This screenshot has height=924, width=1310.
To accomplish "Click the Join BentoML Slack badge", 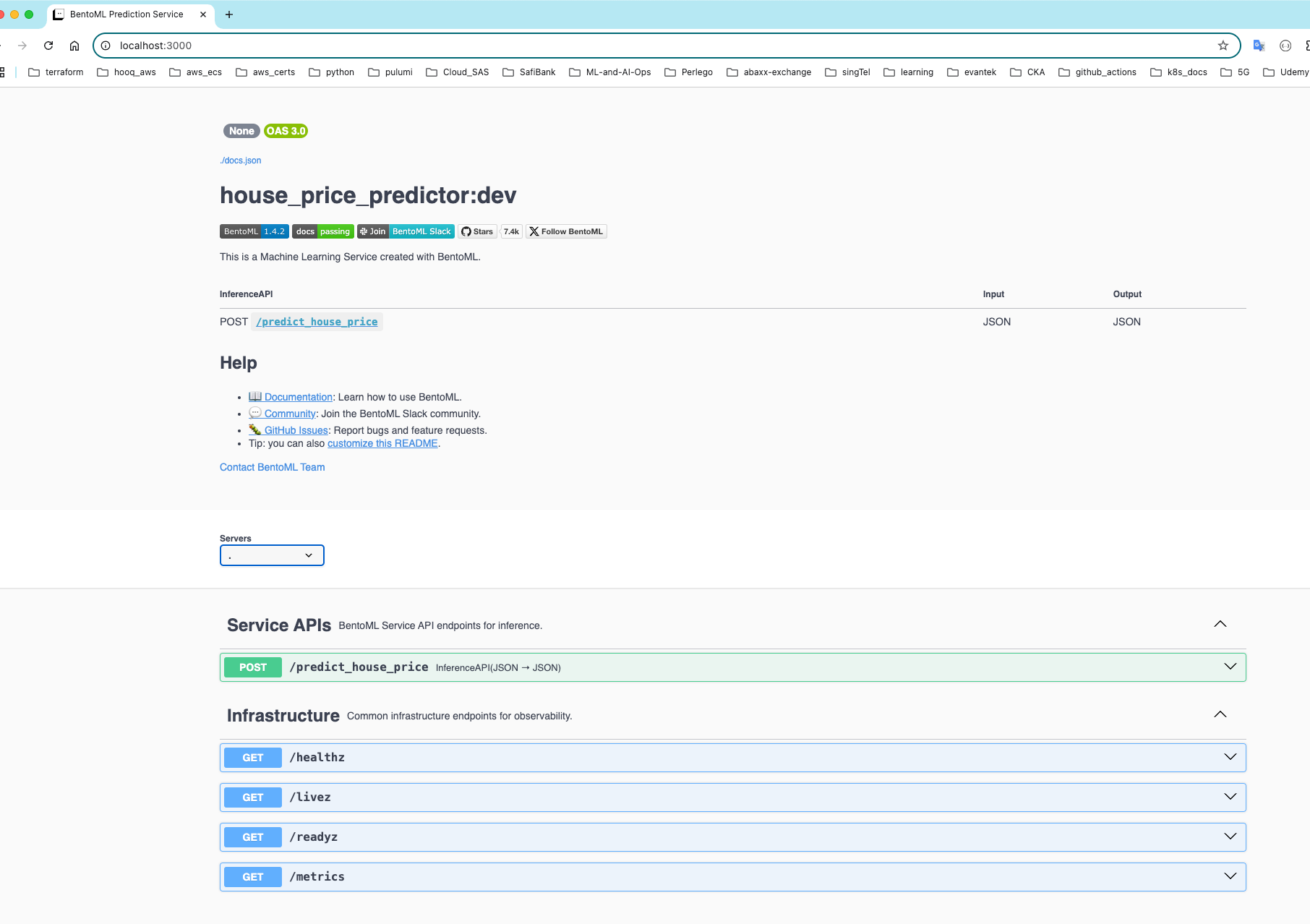I will 406,231.
